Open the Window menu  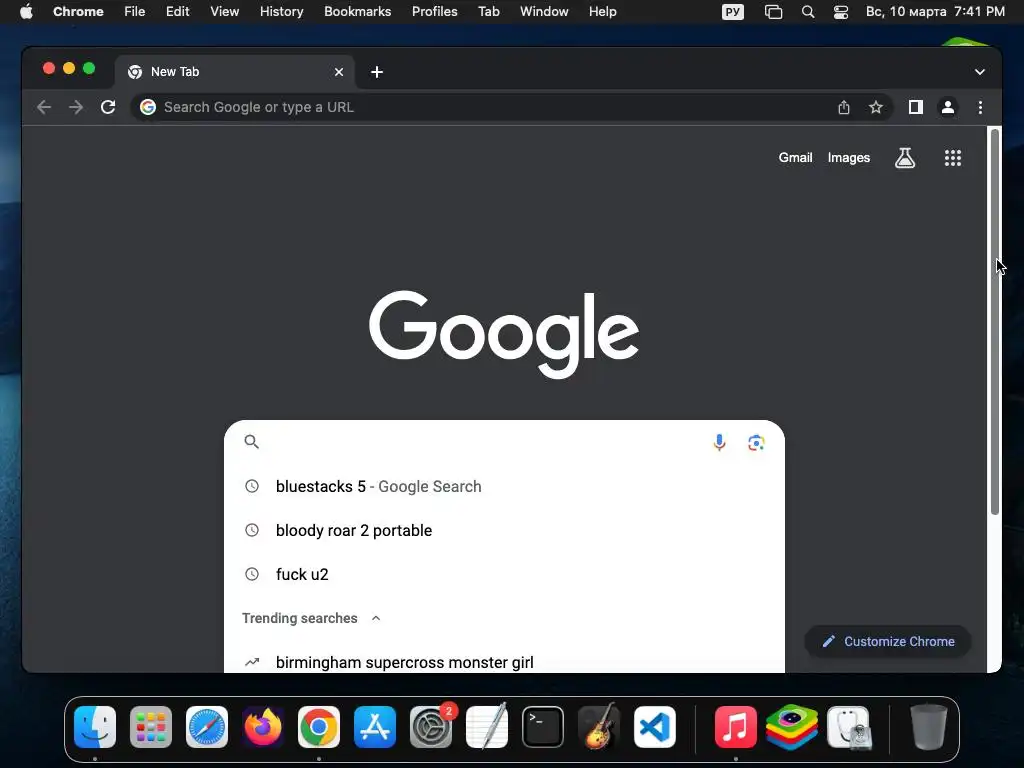(544, 12)
